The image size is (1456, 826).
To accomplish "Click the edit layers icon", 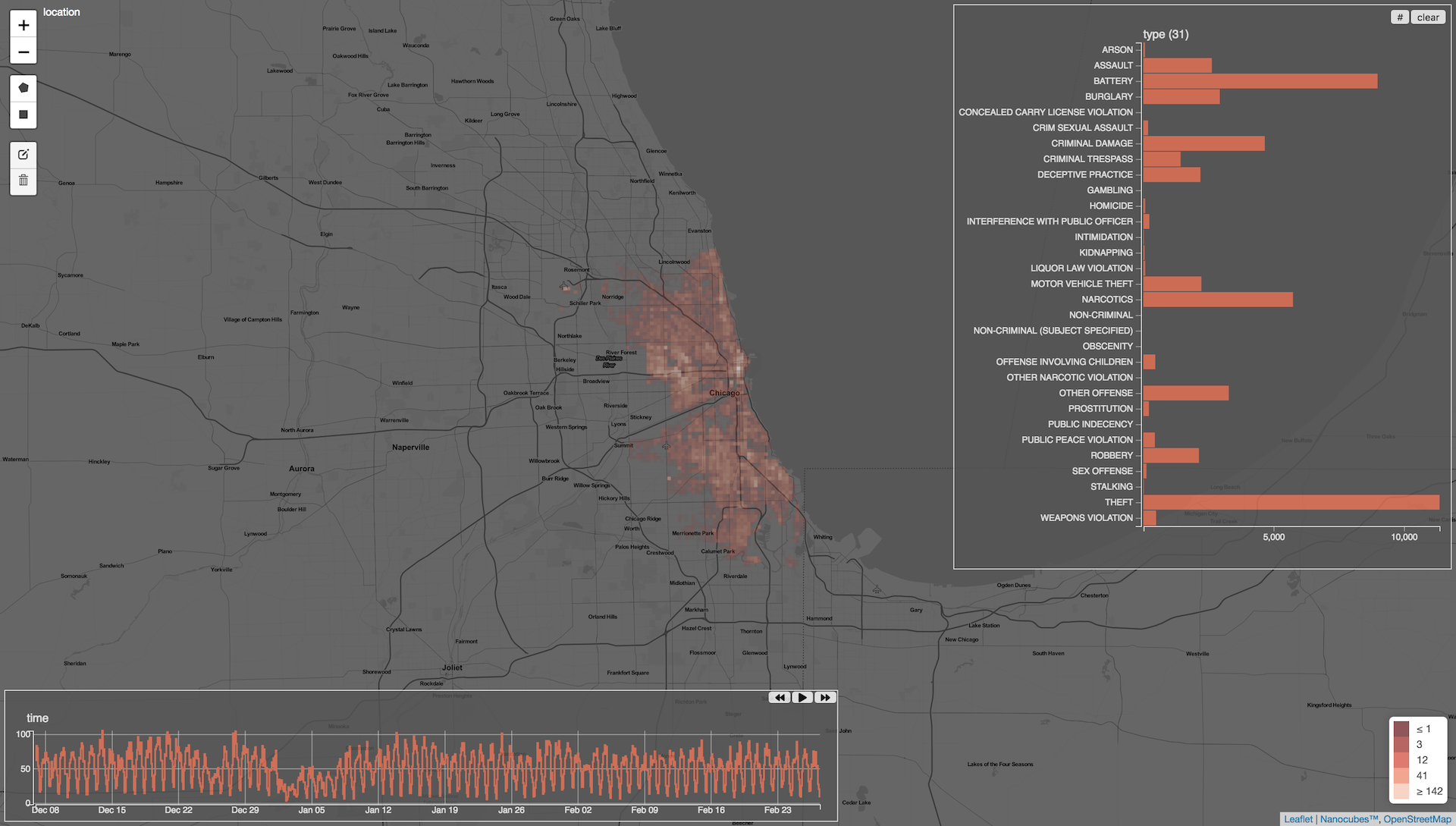I will [24, 155].
